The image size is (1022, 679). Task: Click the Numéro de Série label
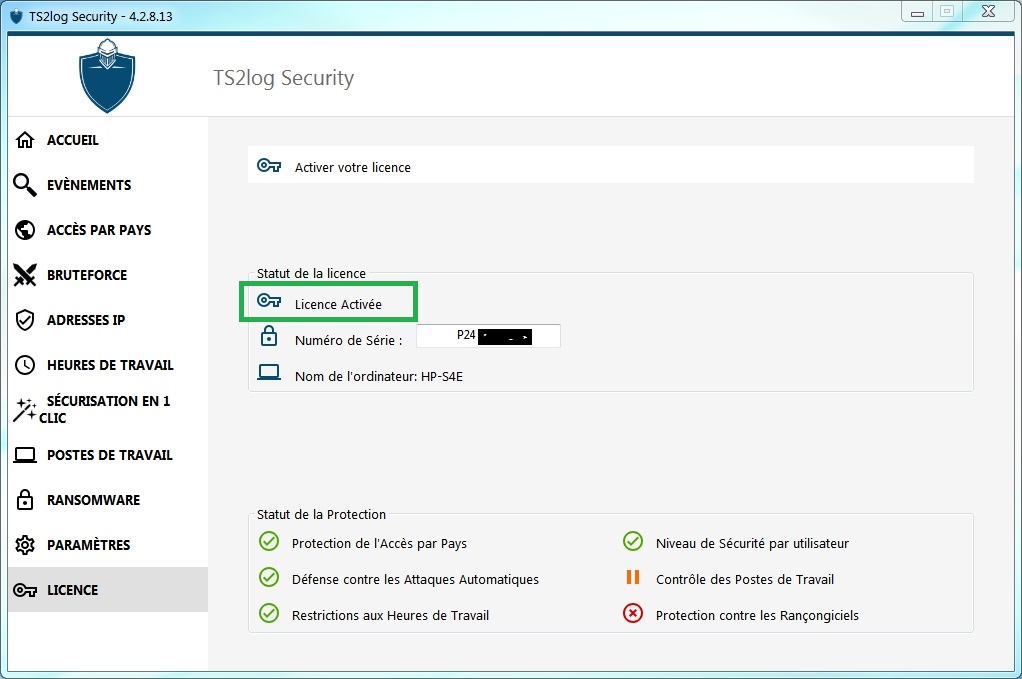click(348, 340)
